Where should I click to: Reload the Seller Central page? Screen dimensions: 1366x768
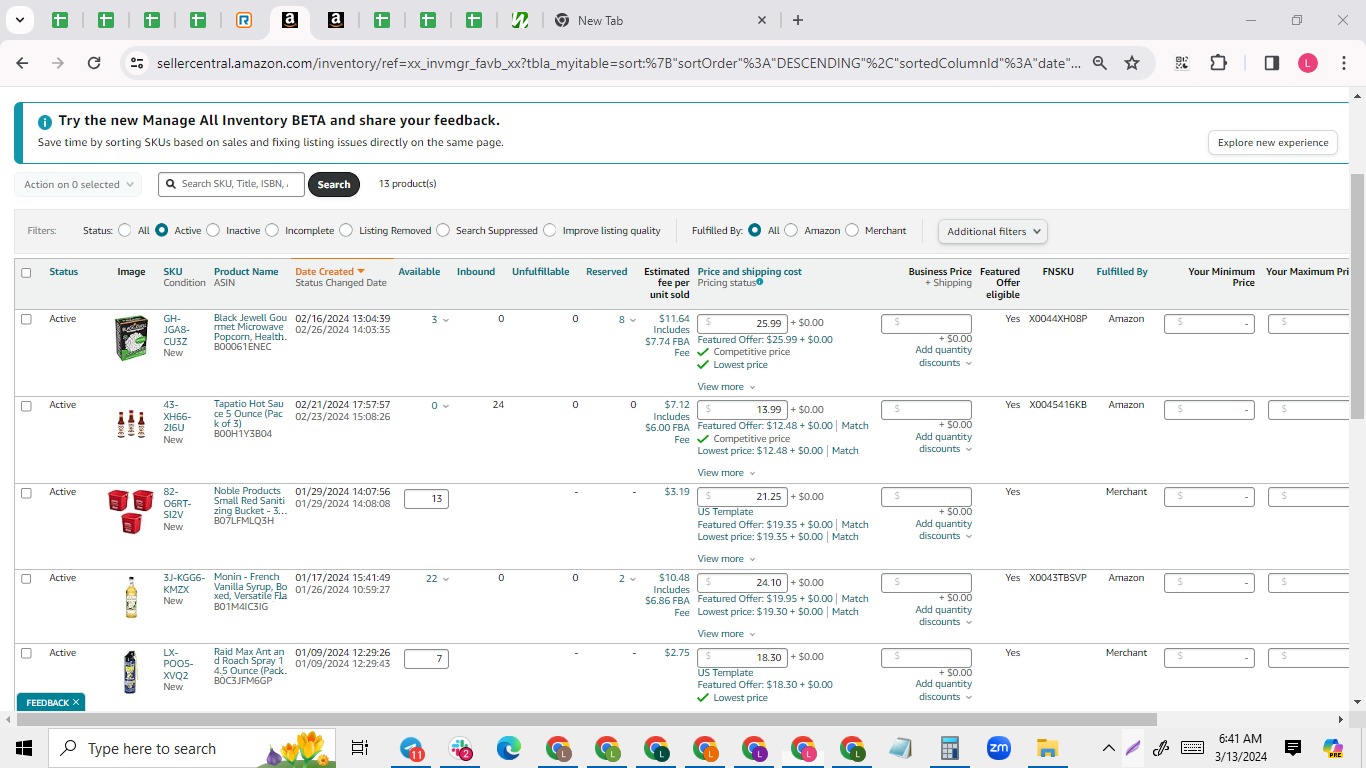pyautogui.click(x=94, y=63)
